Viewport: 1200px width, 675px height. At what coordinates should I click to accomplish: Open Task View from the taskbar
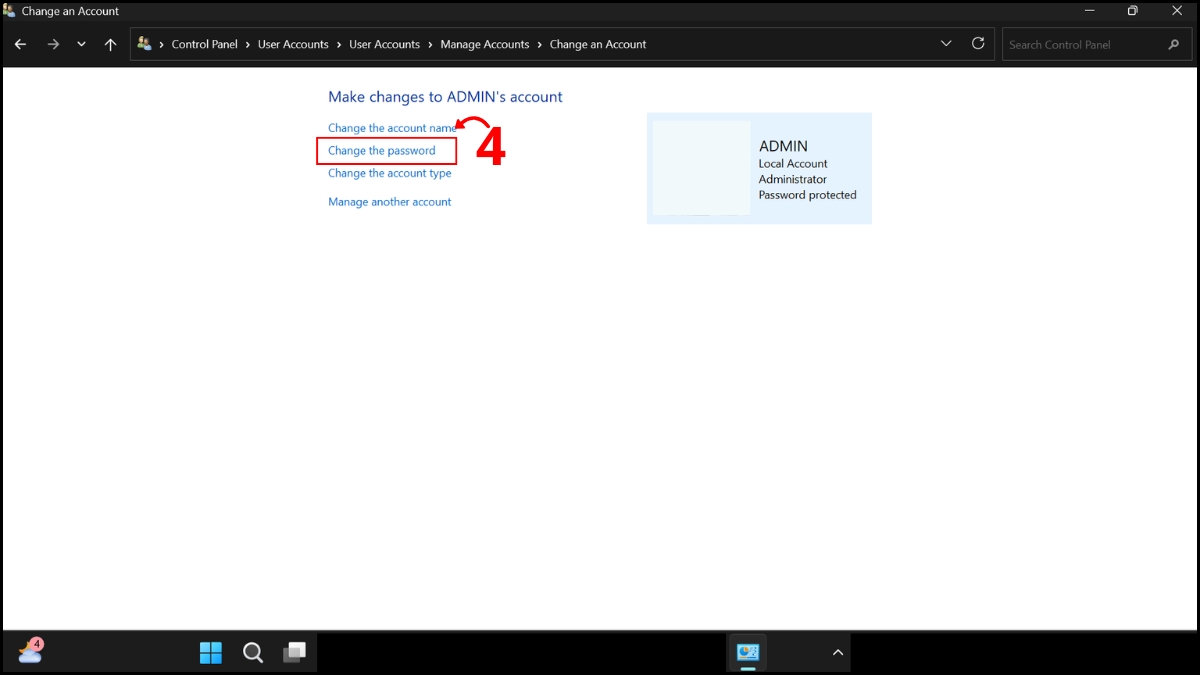[294, 652]
